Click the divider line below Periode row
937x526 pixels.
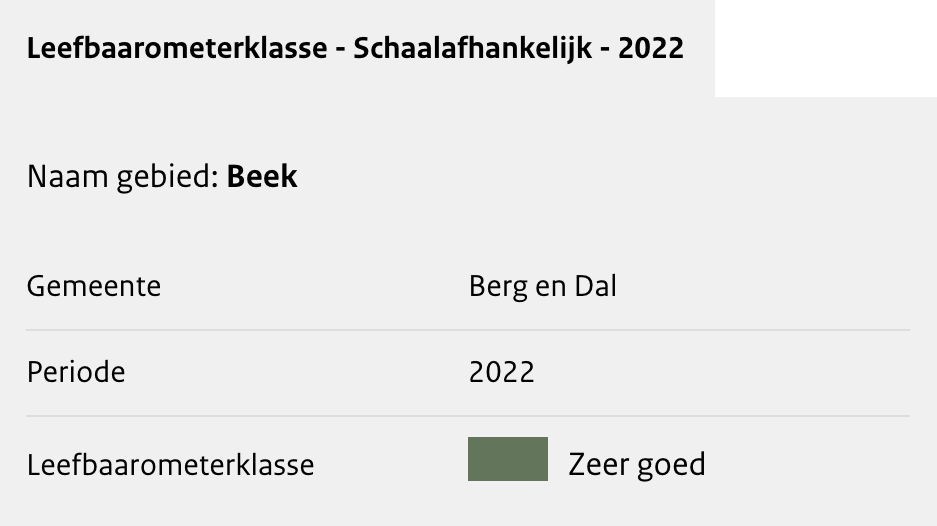[468, 416]
